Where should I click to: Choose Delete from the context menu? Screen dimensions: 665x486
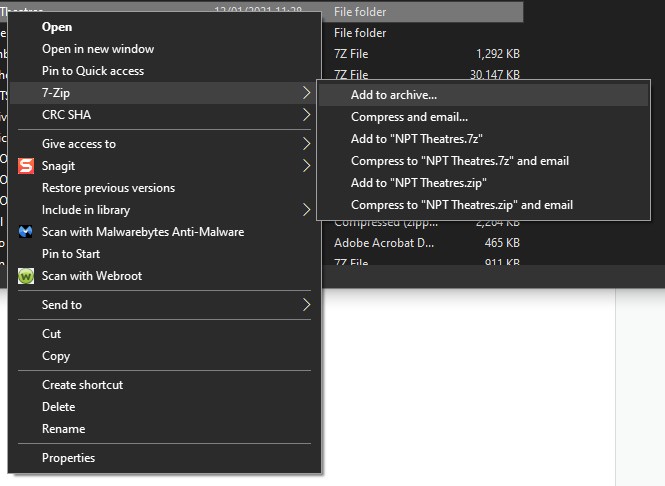(165, 407)
